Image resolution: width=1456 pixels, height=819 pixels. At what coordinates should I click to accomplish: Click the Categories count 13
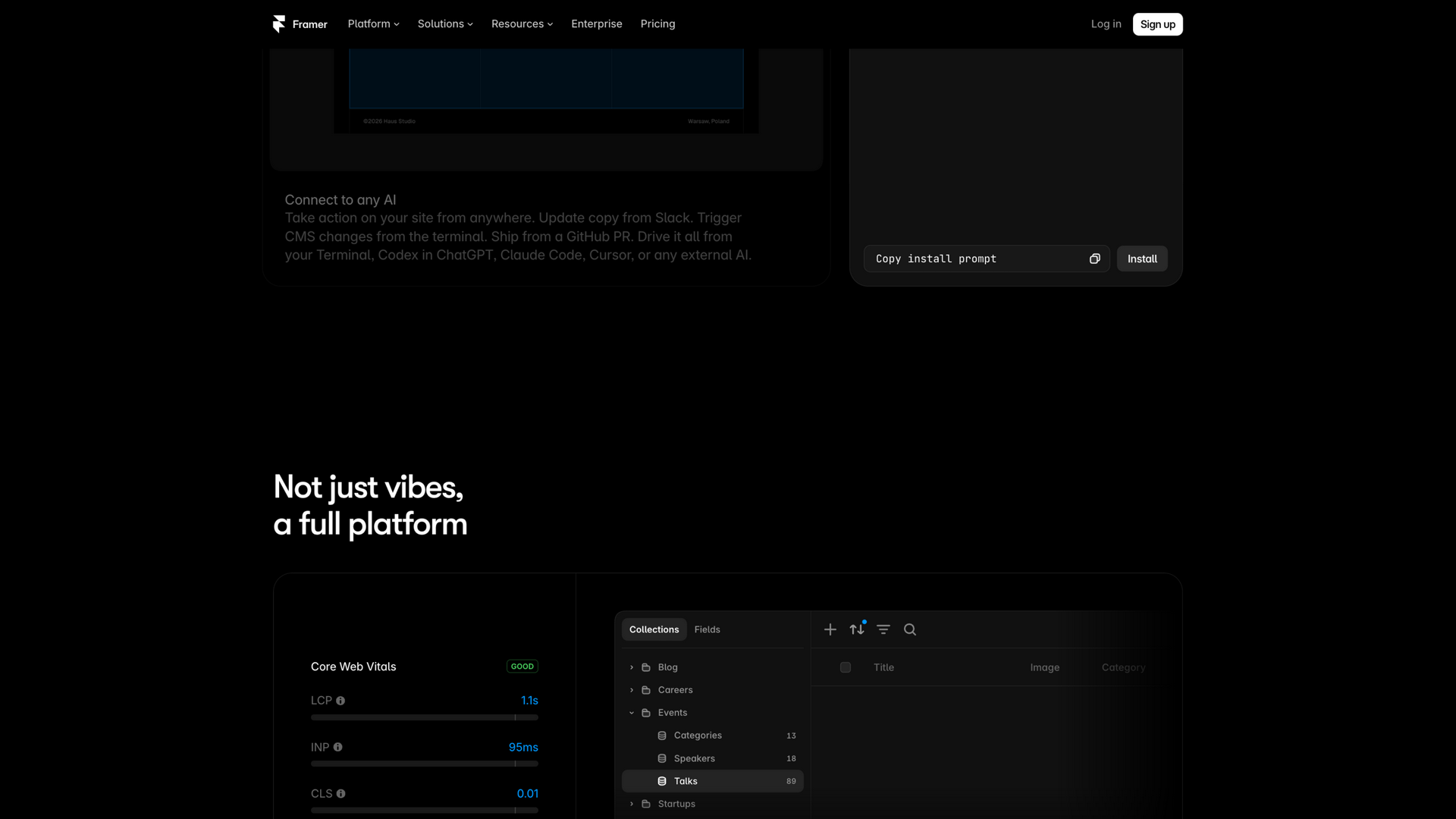[791, 736]
